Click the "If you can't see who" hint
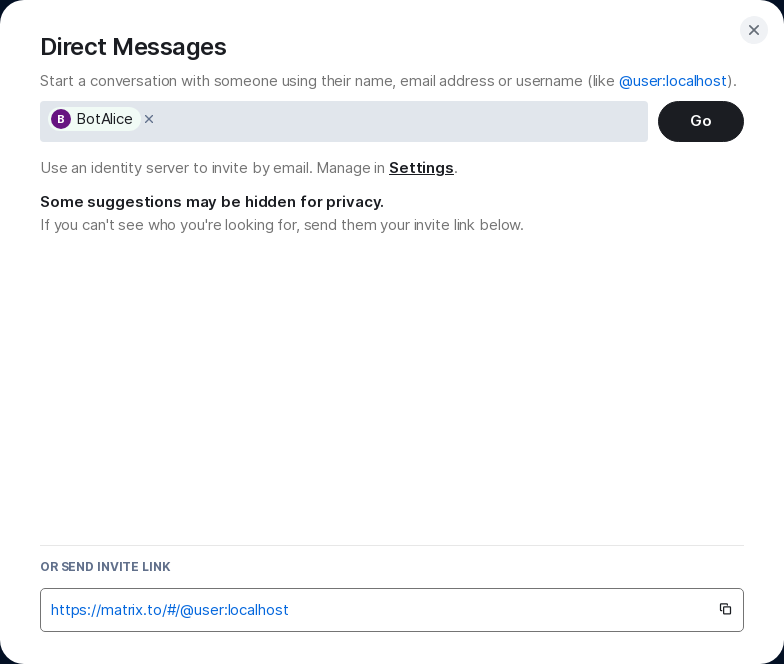 pos(281,225)
